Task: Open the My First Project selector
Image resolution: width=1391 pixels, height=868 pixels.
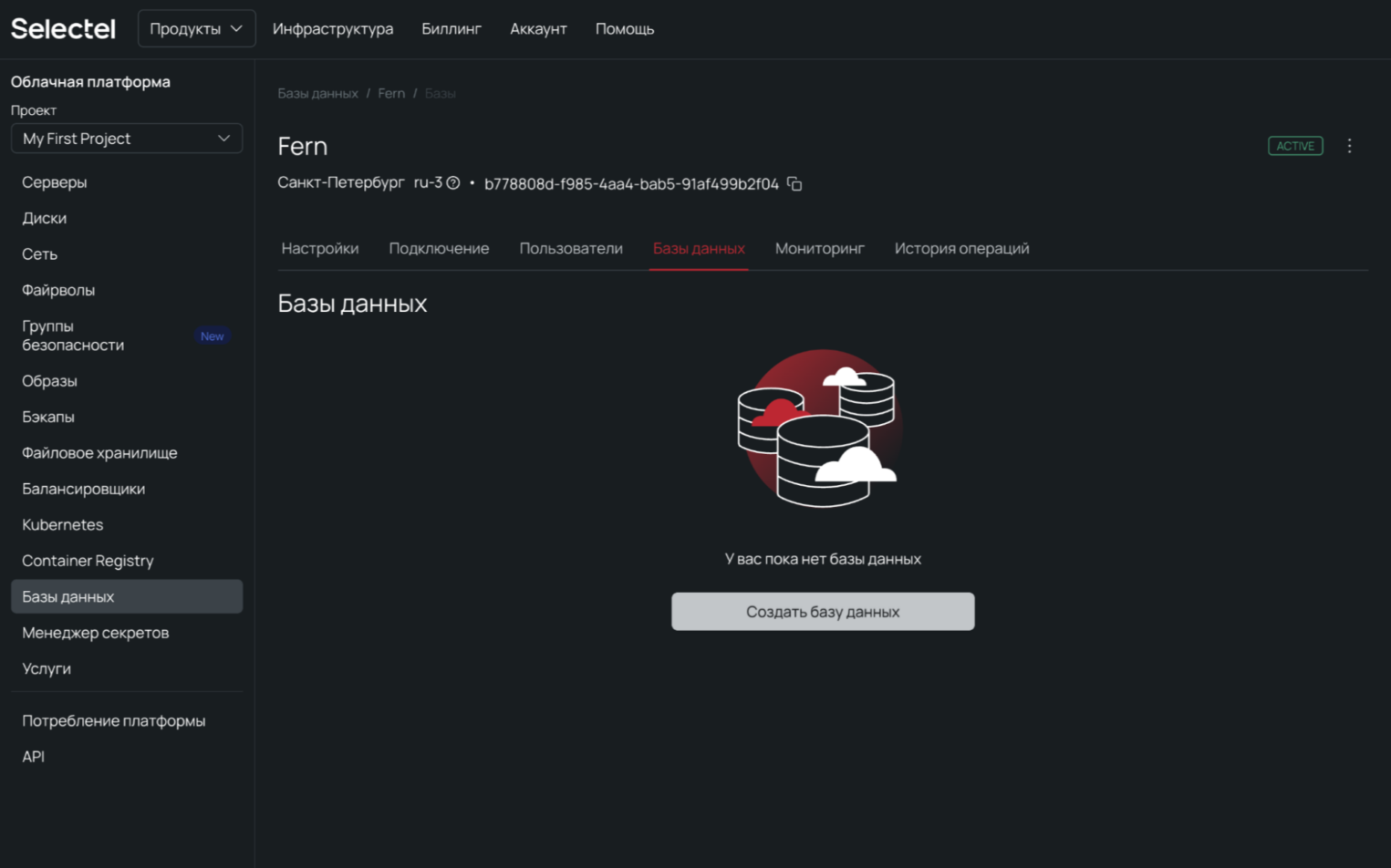Action: point(126,139)
